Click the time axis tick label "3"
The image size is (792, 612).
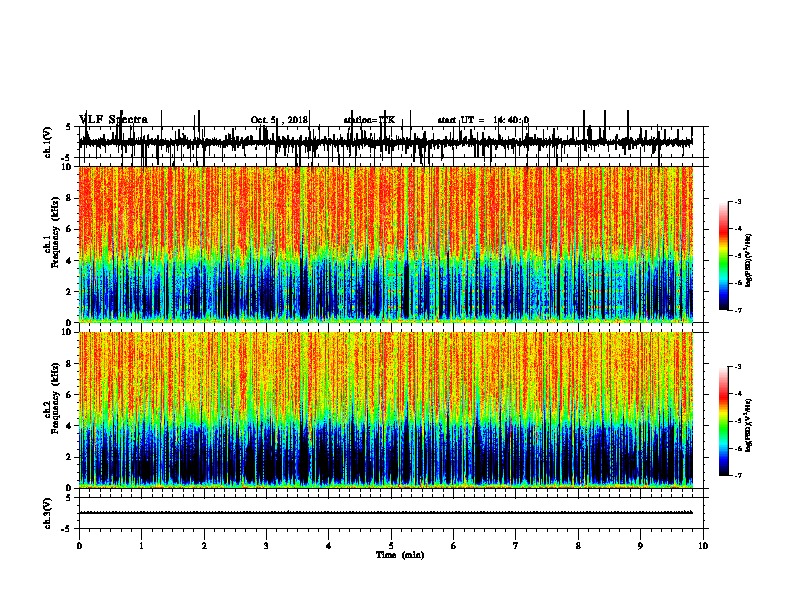click(x=266, y=546)
